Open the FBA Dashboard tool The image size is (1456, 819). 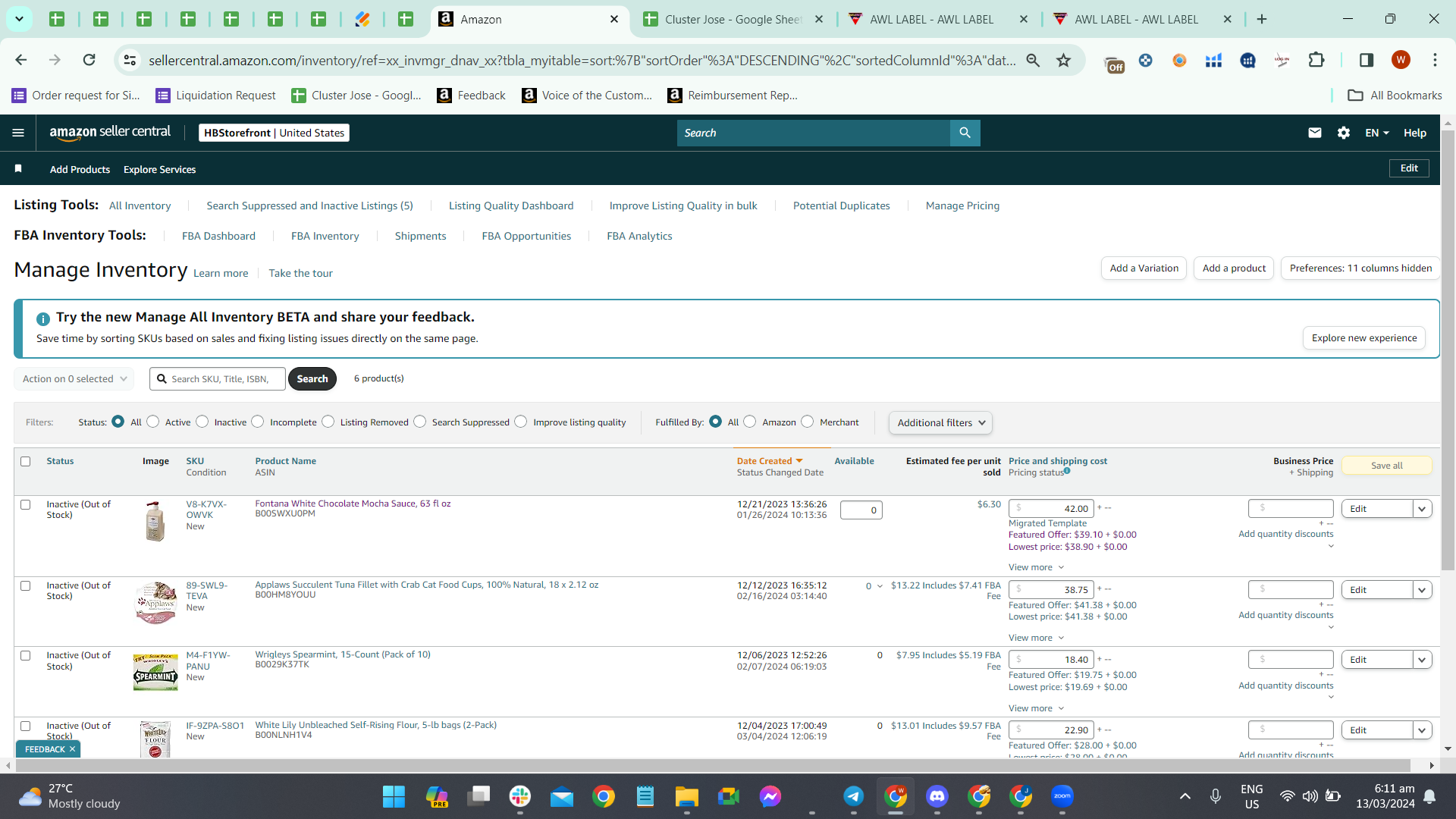click(x=218, y=236)
